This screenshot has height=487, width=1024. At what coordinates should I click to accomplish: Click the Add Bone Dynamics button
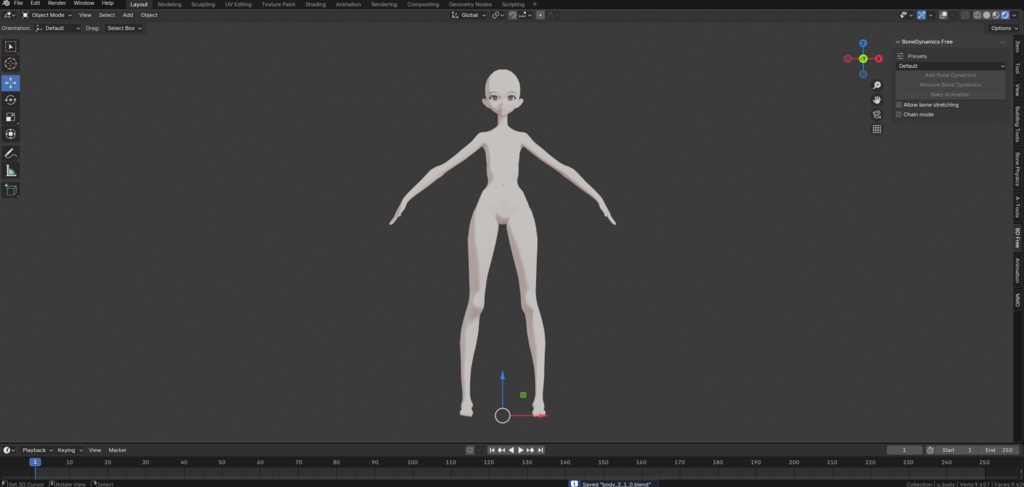coord(950,75)
